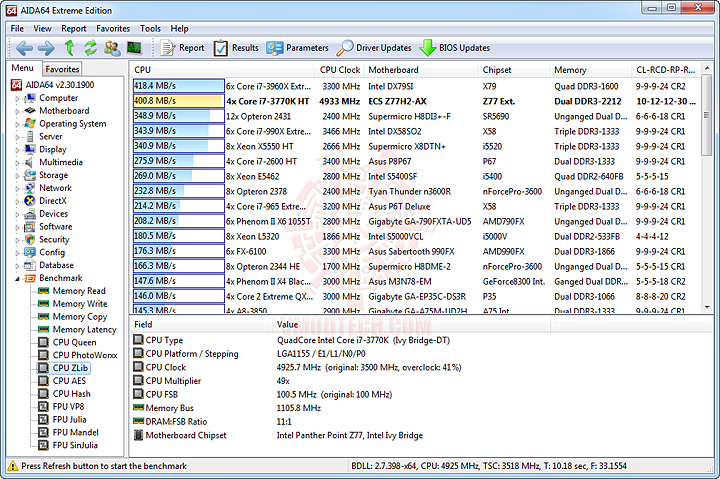This screenshot has width=720, height=479.
Task: Expand the Storage tree node arrow
Action: coord(17,175)
